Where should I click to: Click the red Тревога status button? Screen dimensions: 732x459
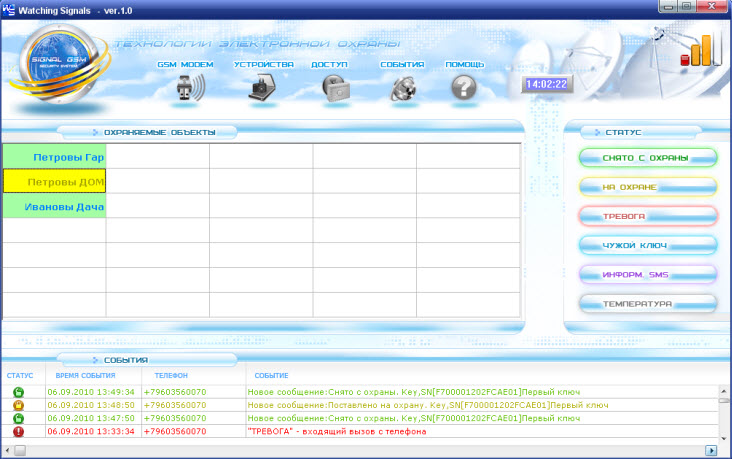pos(647,216)
